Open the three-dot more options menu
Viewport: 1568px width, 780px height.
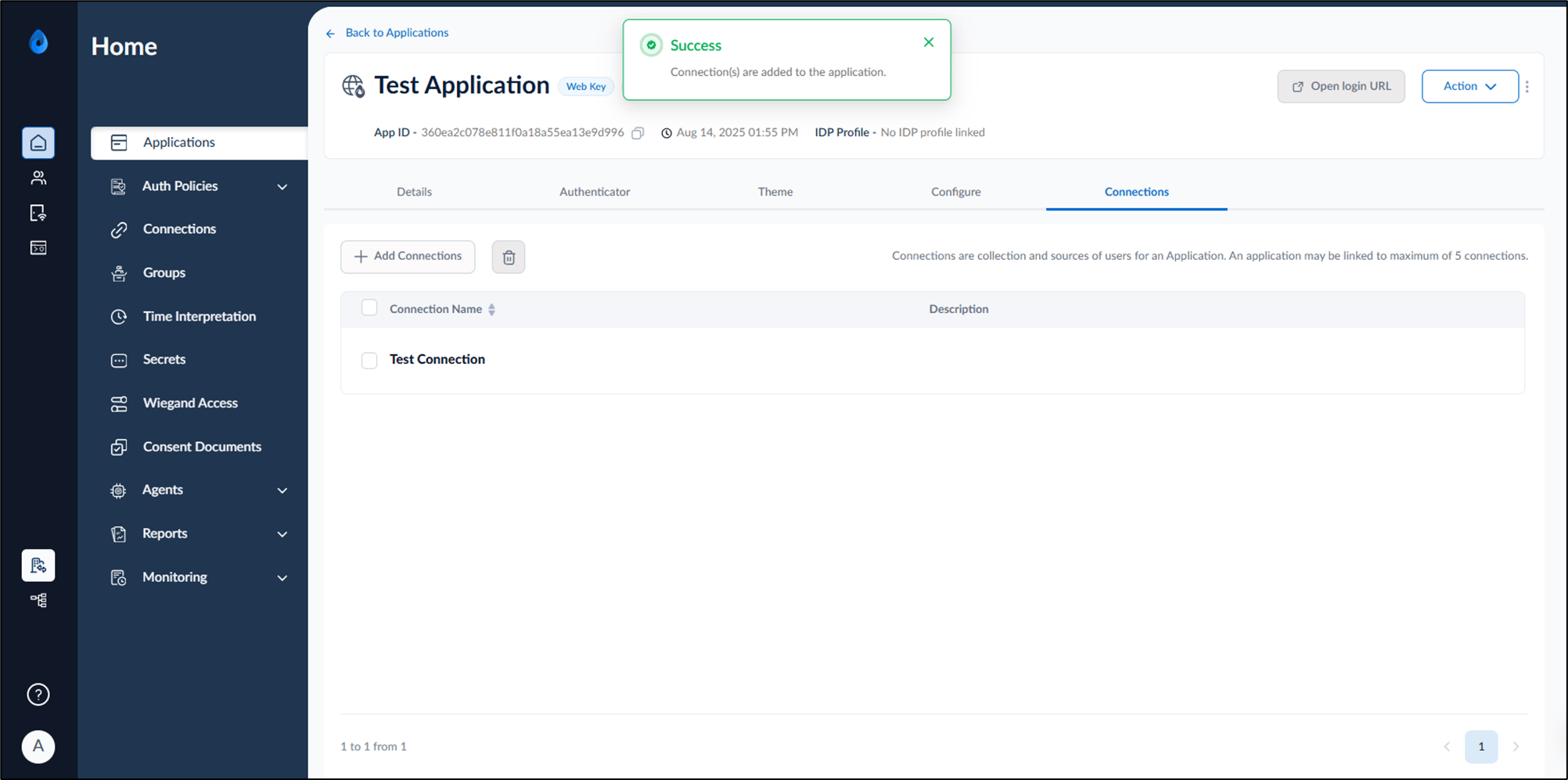[x=1527, y=87]
